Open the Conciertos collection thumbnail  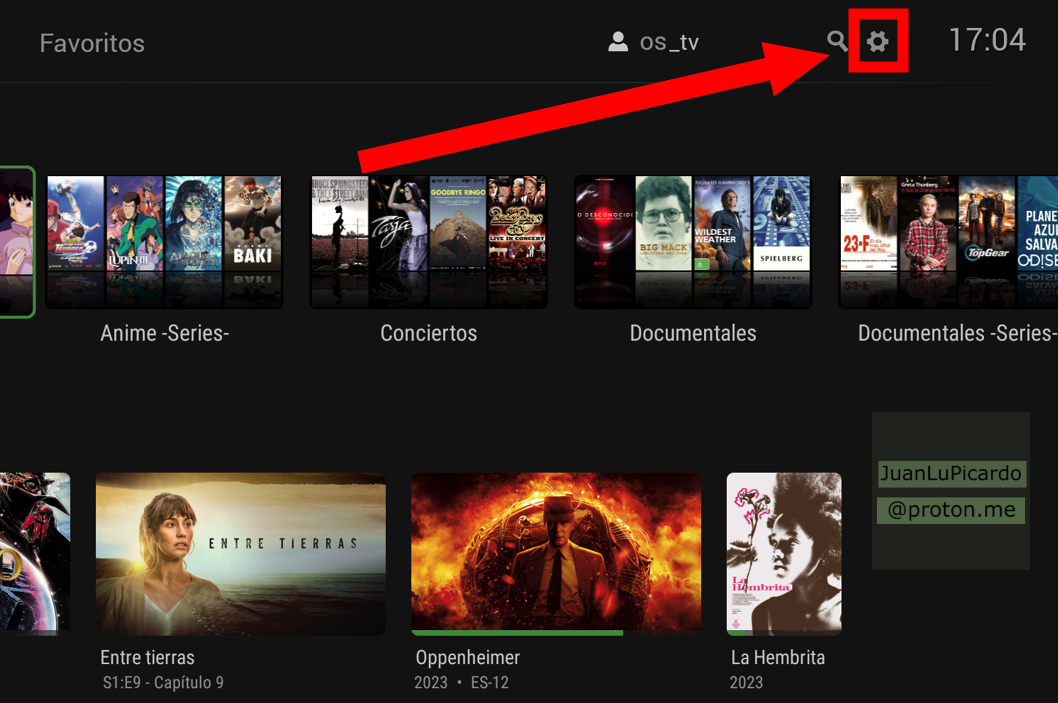[428, 240]
